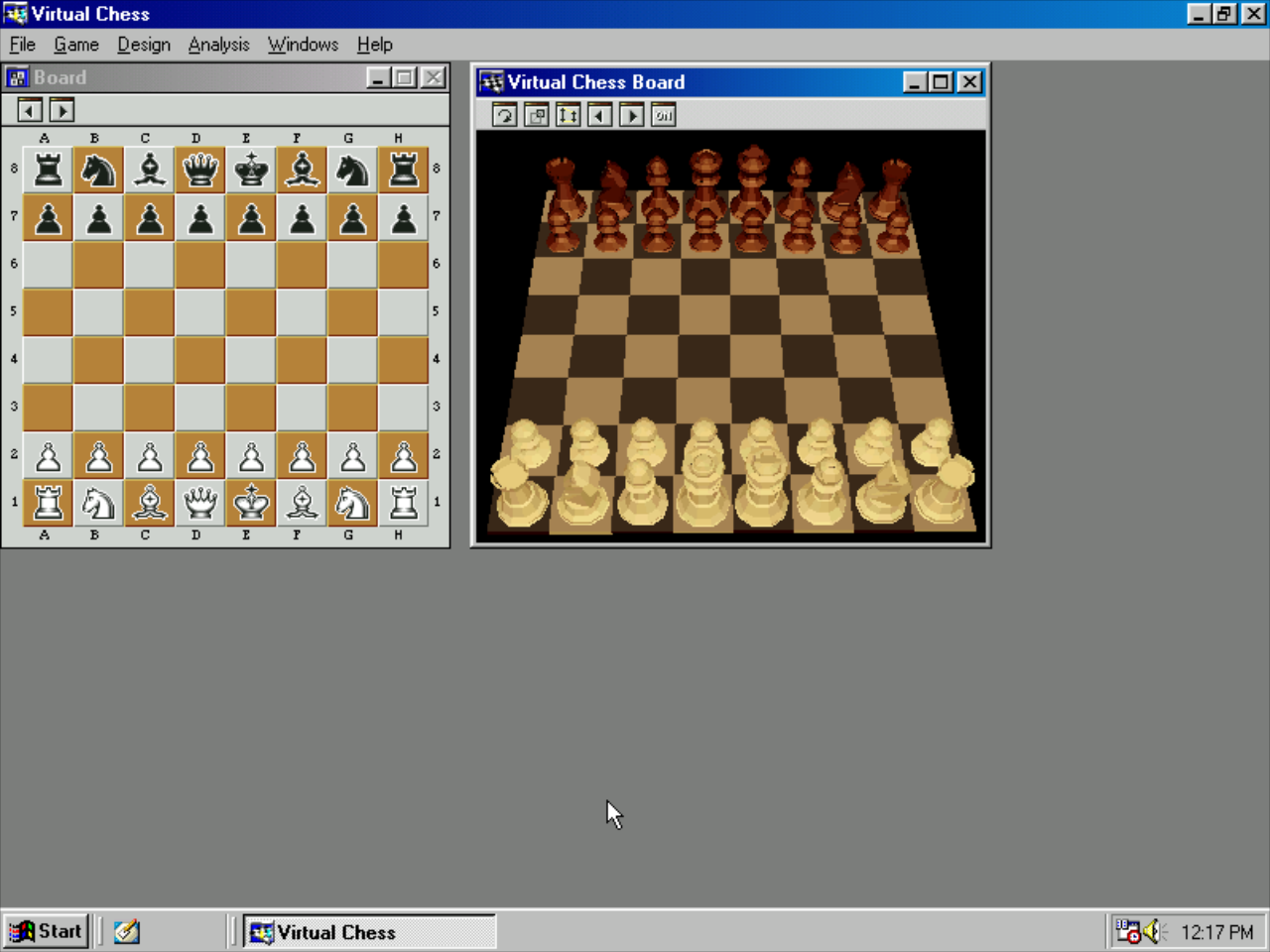The height and width of the screenshot is (952, 1270).
Task: Open the File menu
Action: tap(22, 45)
